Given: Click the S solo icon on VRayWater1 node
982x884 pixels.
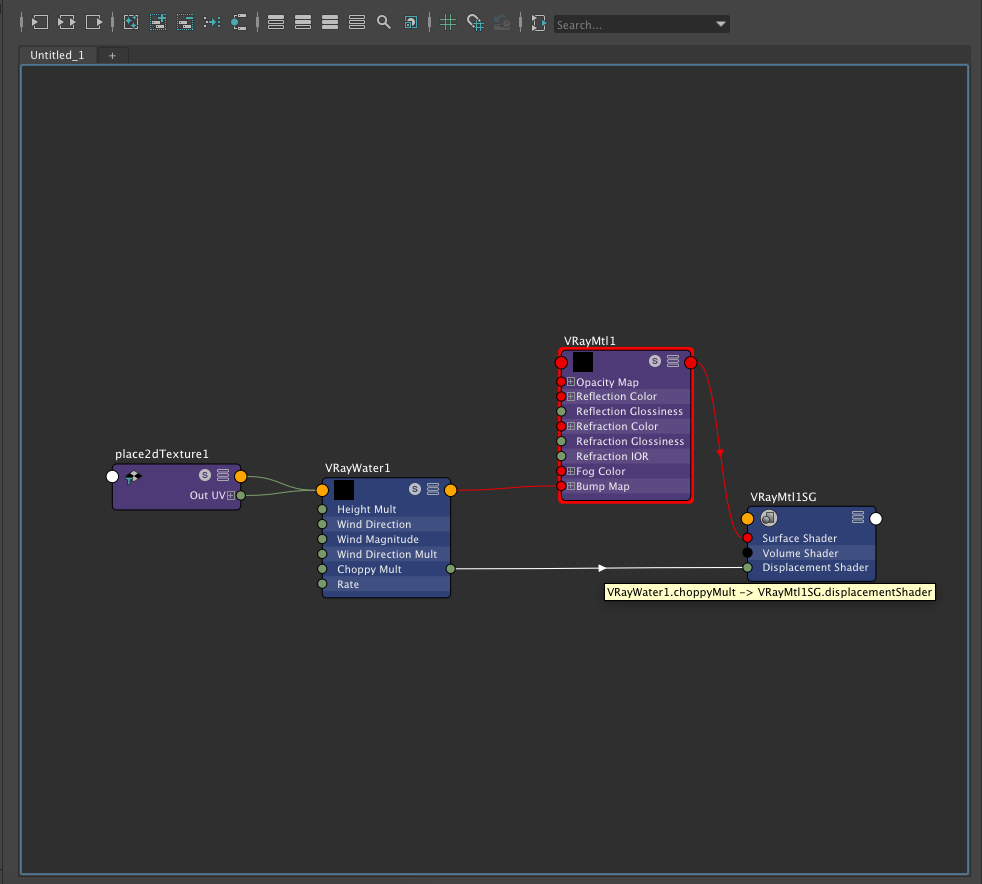Looking at the screenshot, I should pyautogui.click(x=415, y=489).
